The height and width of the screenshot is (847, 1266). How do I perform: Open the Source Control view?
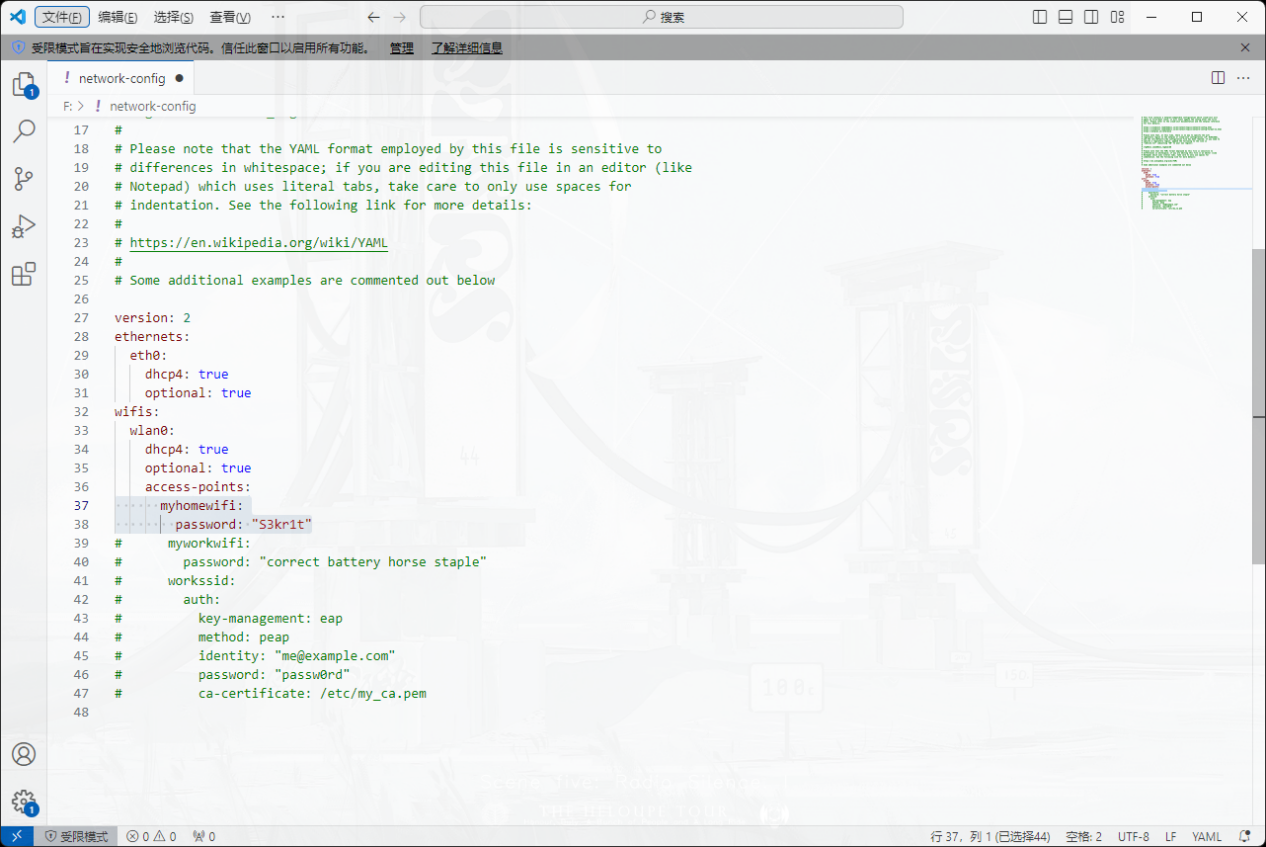point(23,179)
